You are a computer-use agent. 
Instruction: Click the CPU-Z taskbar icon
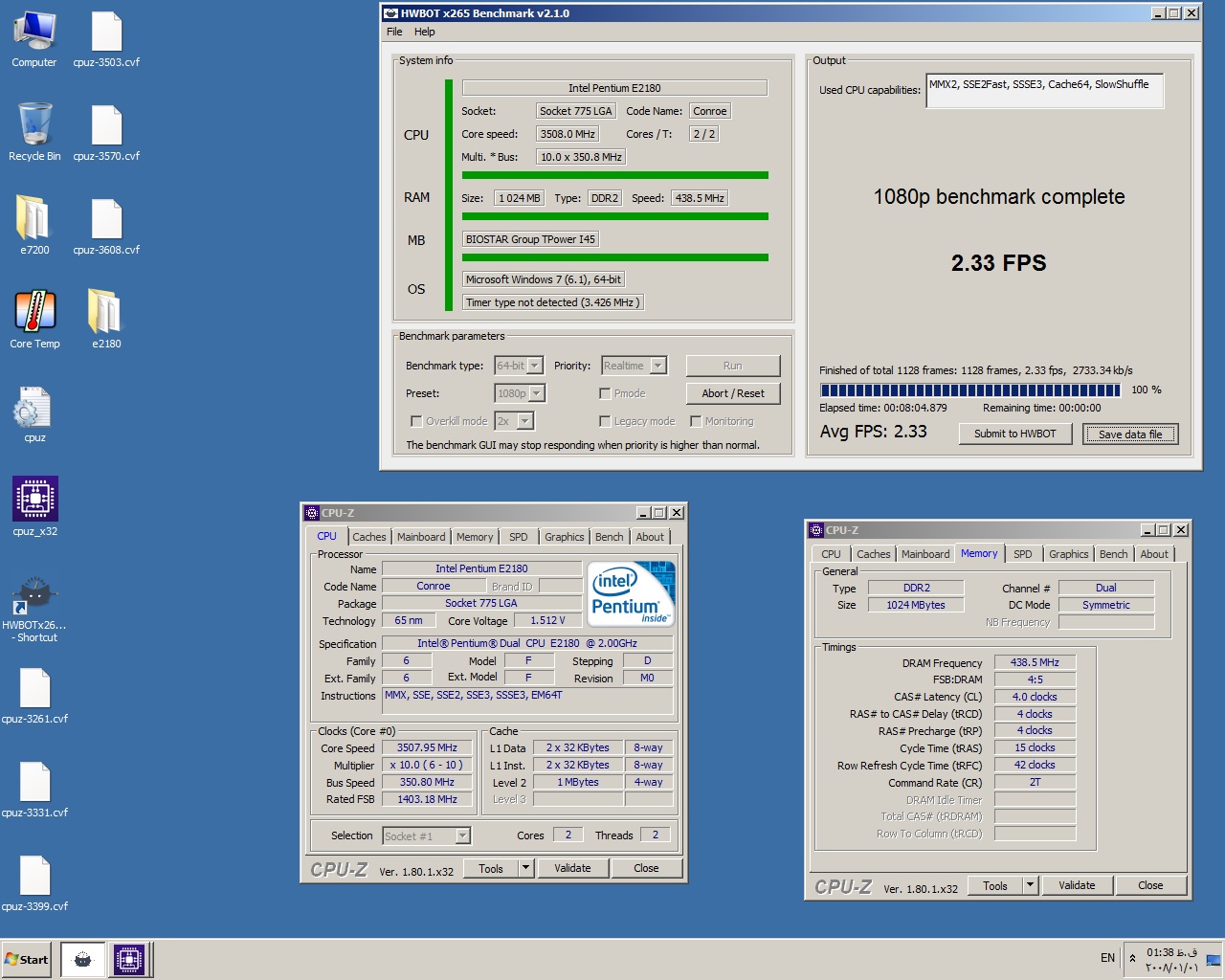pyautogui.click(x=129, y=959)
